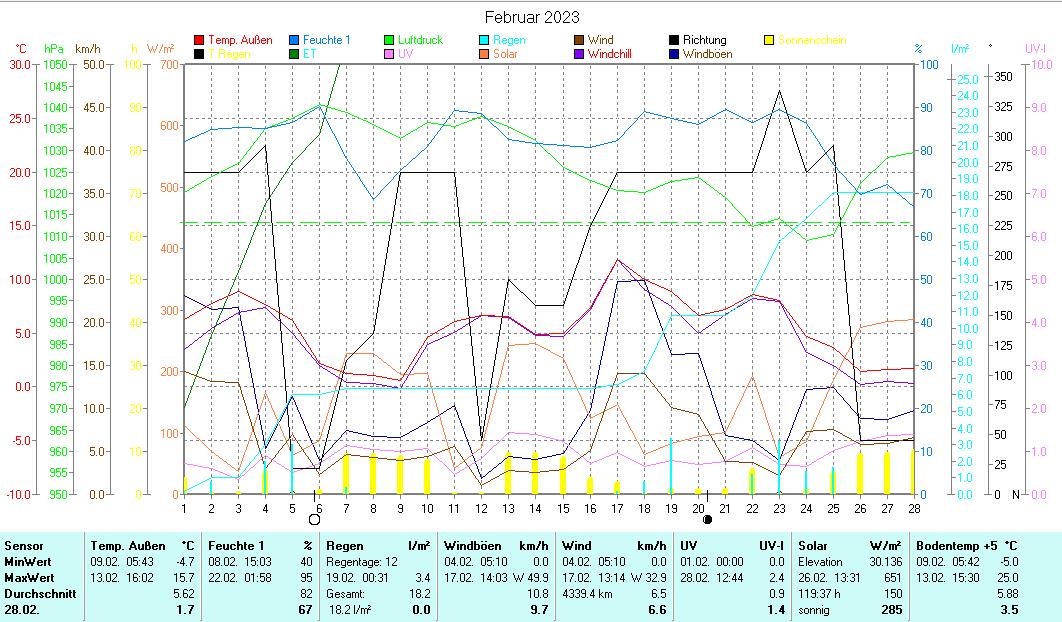This screenshot has height=622, width=1062.
Task: Click the average humidity value '82'
Action: [x=306, y=594]
